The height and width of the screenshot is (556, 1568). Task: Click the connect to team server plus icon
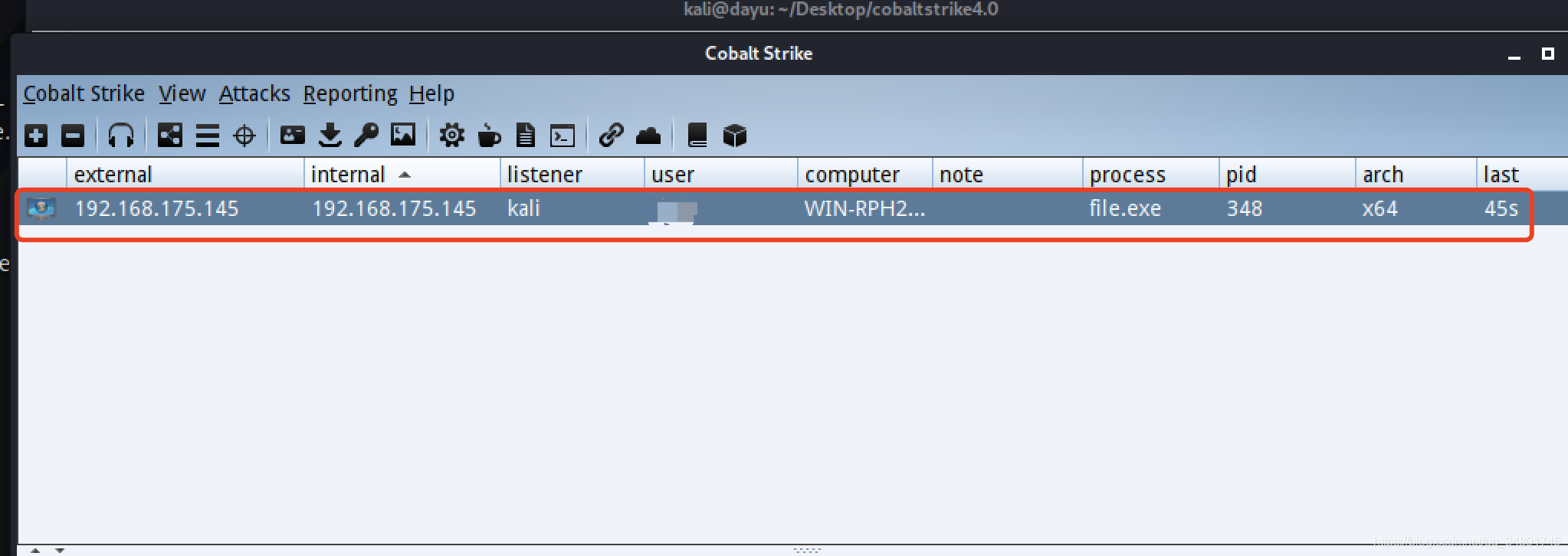pyautogui.click(x=36, y=136)
